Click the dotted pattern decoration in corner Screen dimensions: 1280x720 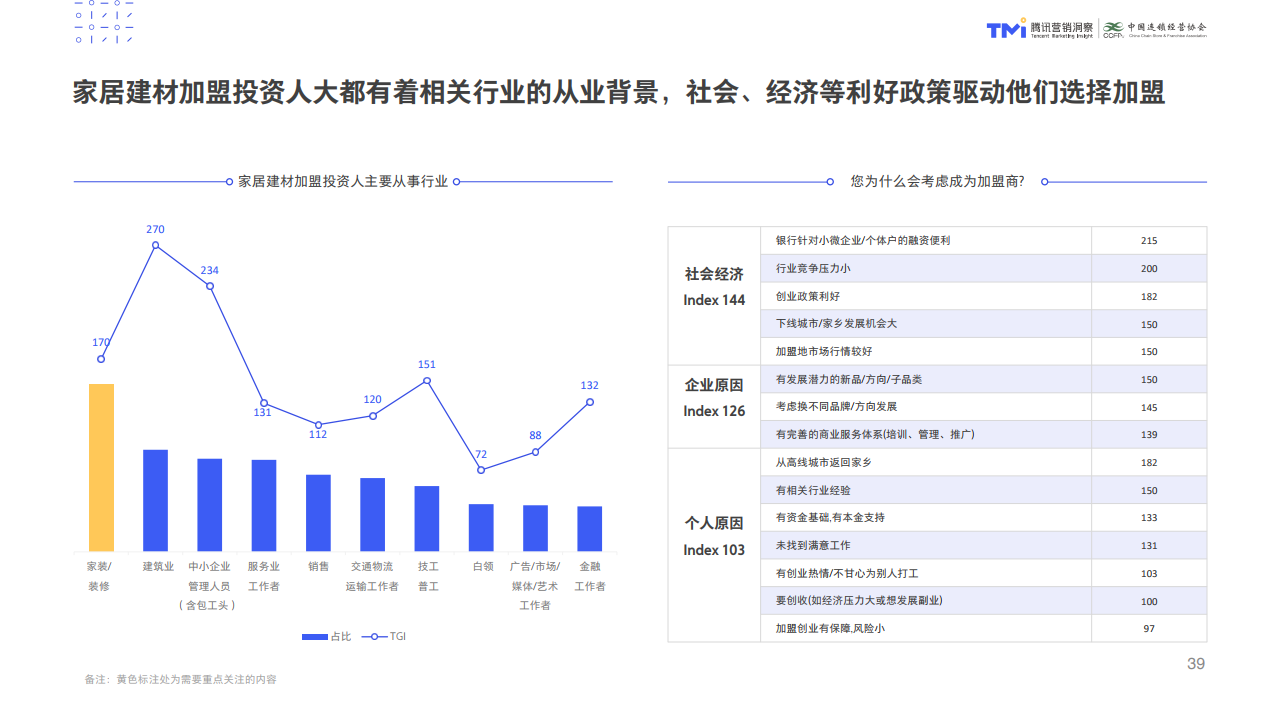tap(104, 21)
